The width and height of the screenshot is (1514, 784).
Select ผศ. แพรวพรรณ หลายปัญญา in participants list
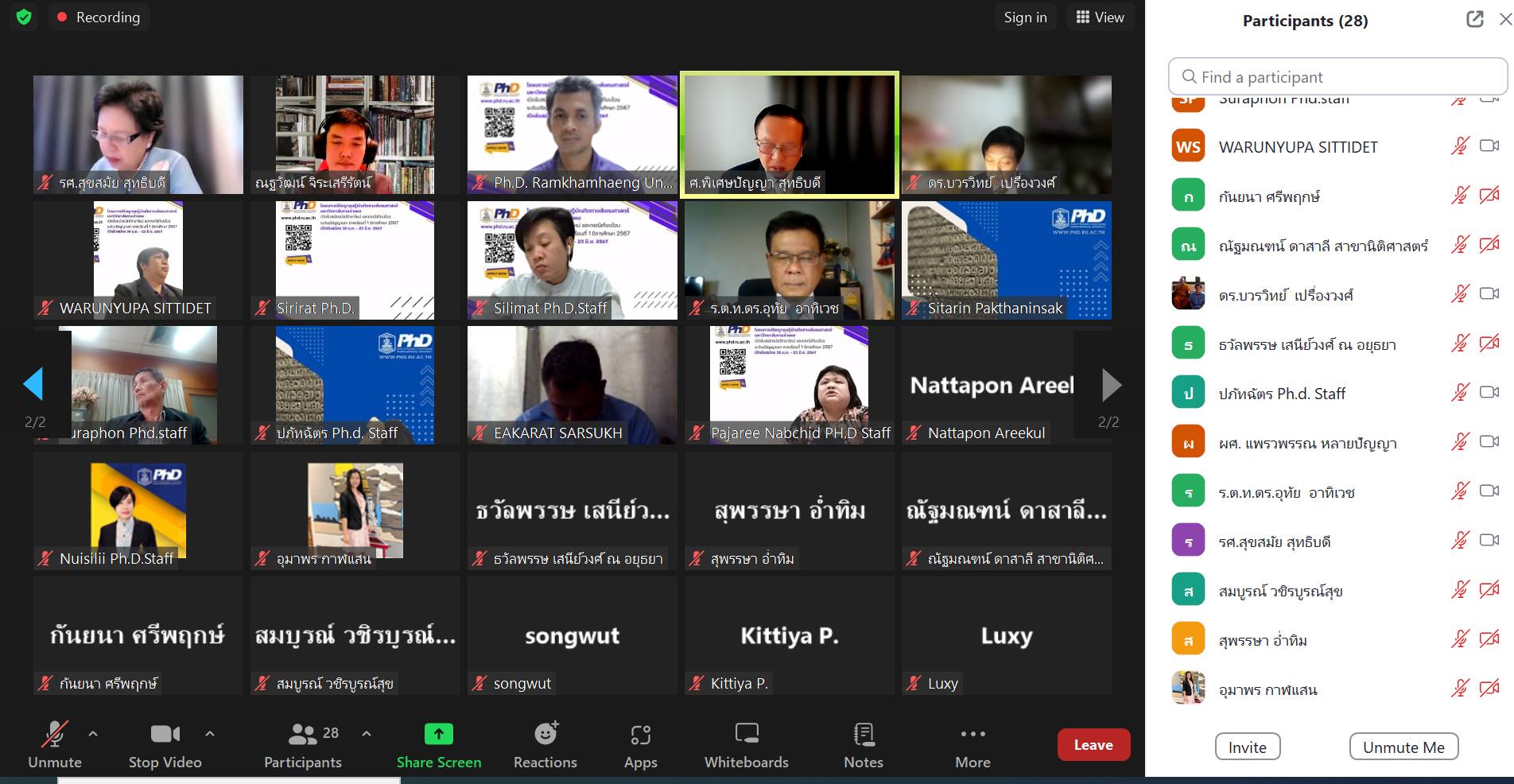pyautogui.click(x=1337, y=442)
